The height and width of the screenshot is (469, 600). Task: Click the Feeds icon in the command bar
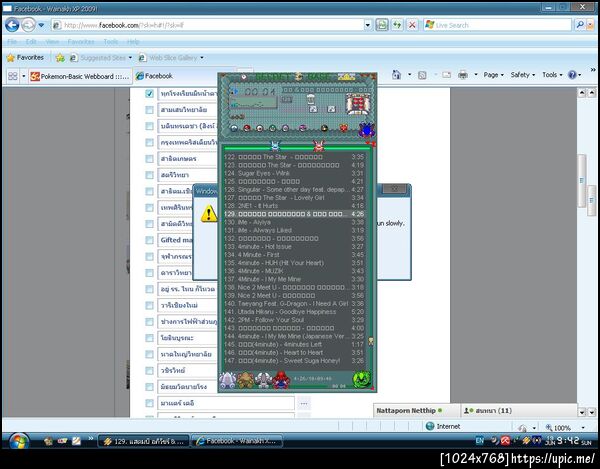click(422, 75)
